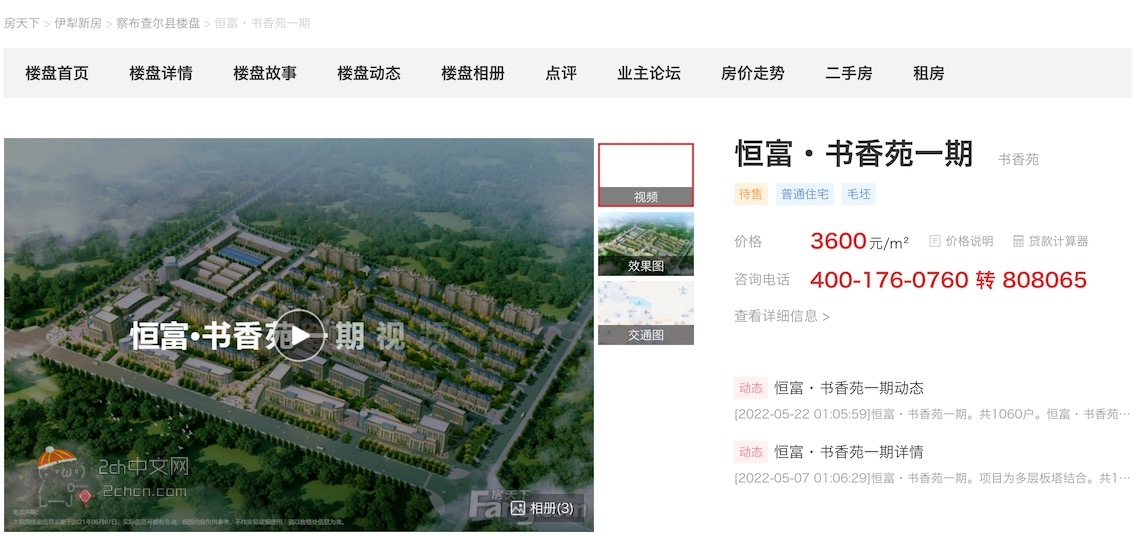Open the 恒富·书香苑一期详情 news link
Image resolution: width=1132 pixels, height=537 pixels.
point(849,453)
